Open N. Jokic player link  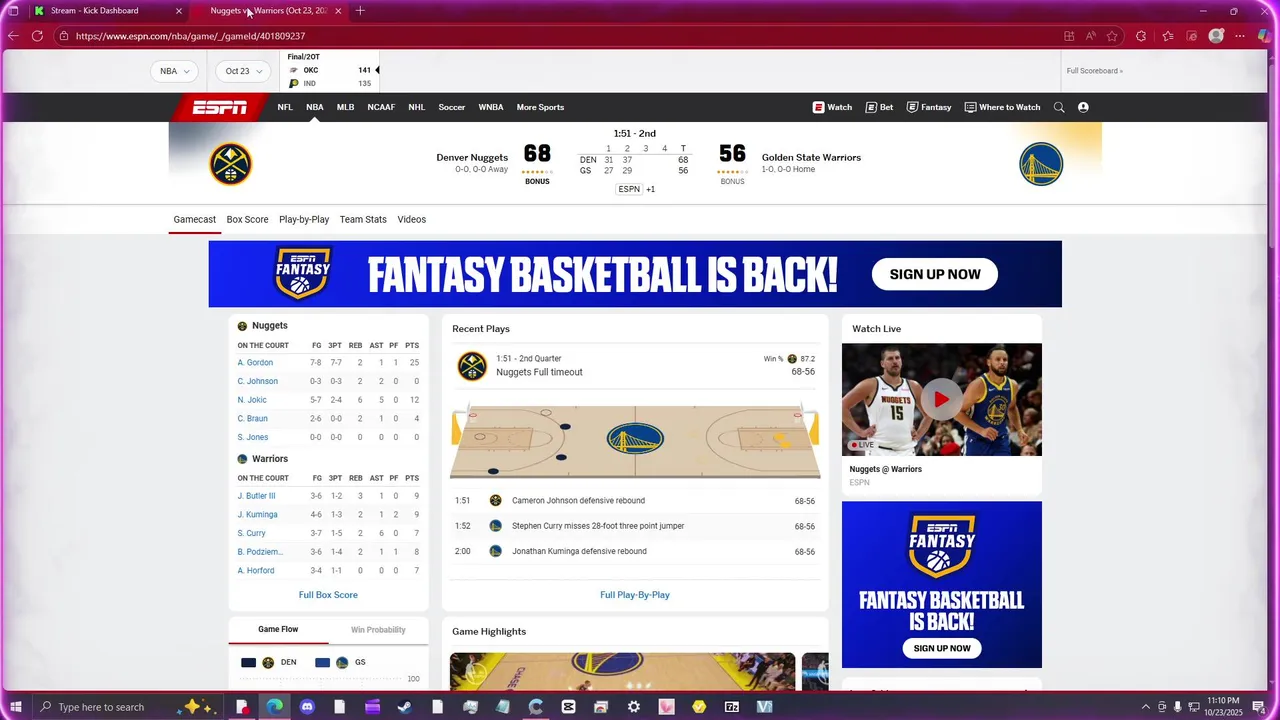pos(252,400)
